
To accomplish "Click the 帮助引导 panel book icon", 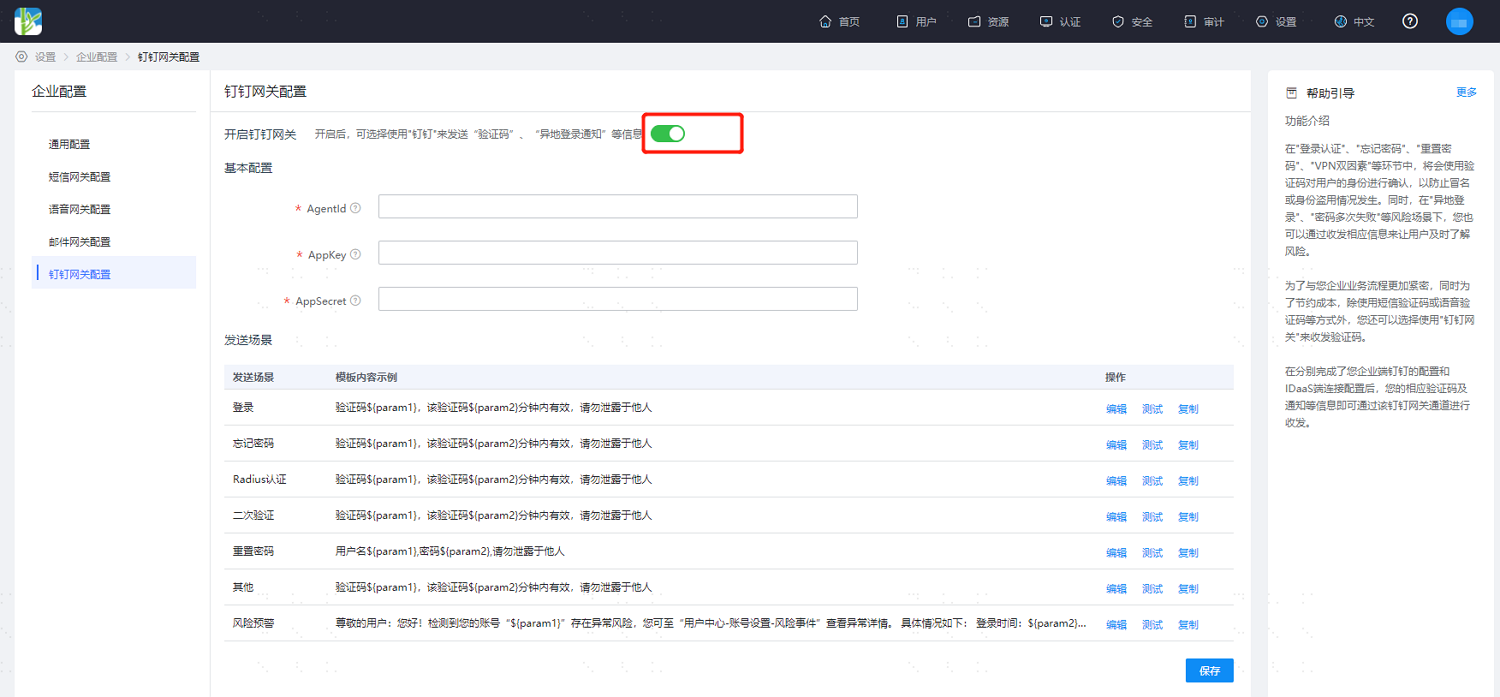I will coord(1291,93).
